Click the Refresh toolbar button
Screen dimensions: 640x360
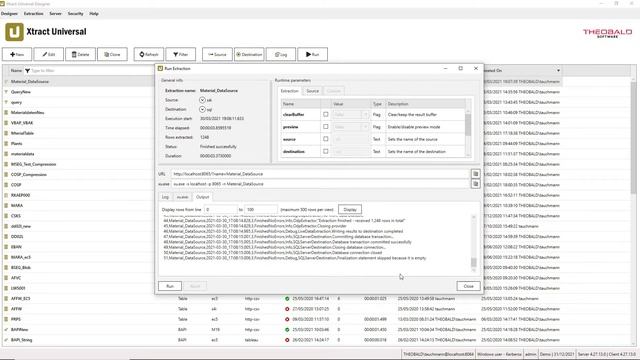coord(149,54)
